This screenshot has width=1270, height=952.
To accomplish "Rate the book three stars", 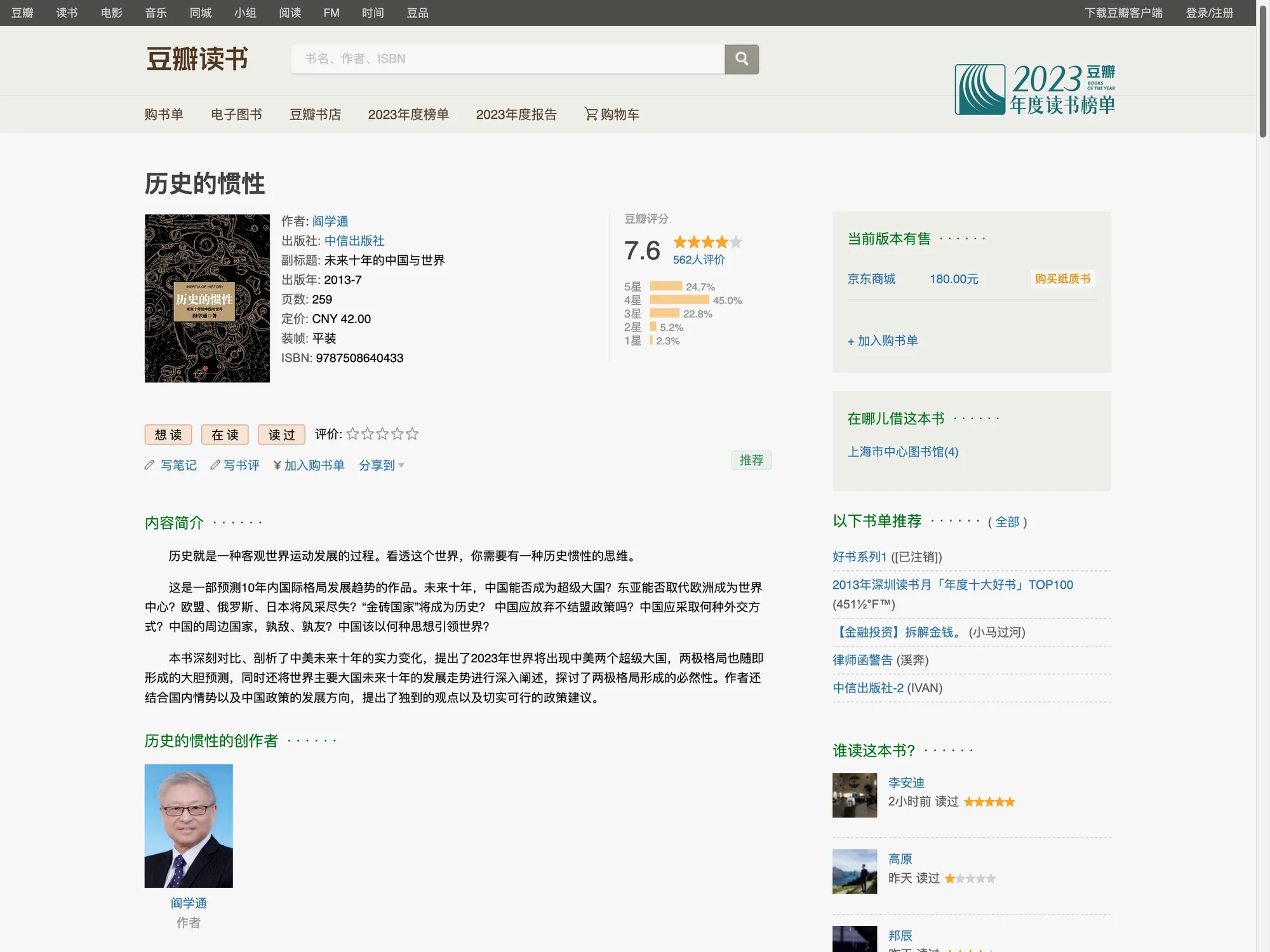I will tap(382, 434).
